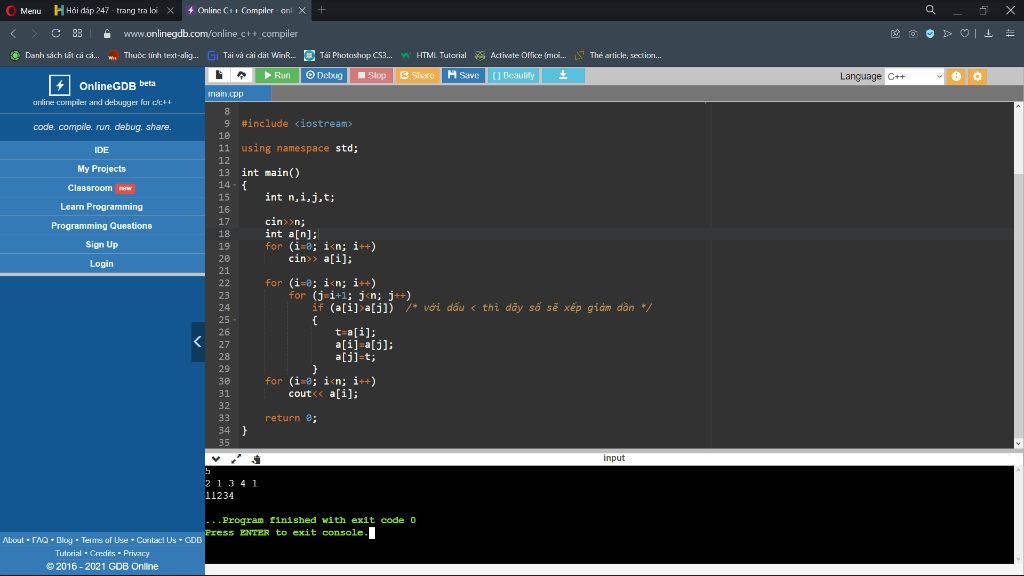Screen dimensions: 1024x576
Task: Open the browser easy setup sliders icon
Action: click(1010, 33)
